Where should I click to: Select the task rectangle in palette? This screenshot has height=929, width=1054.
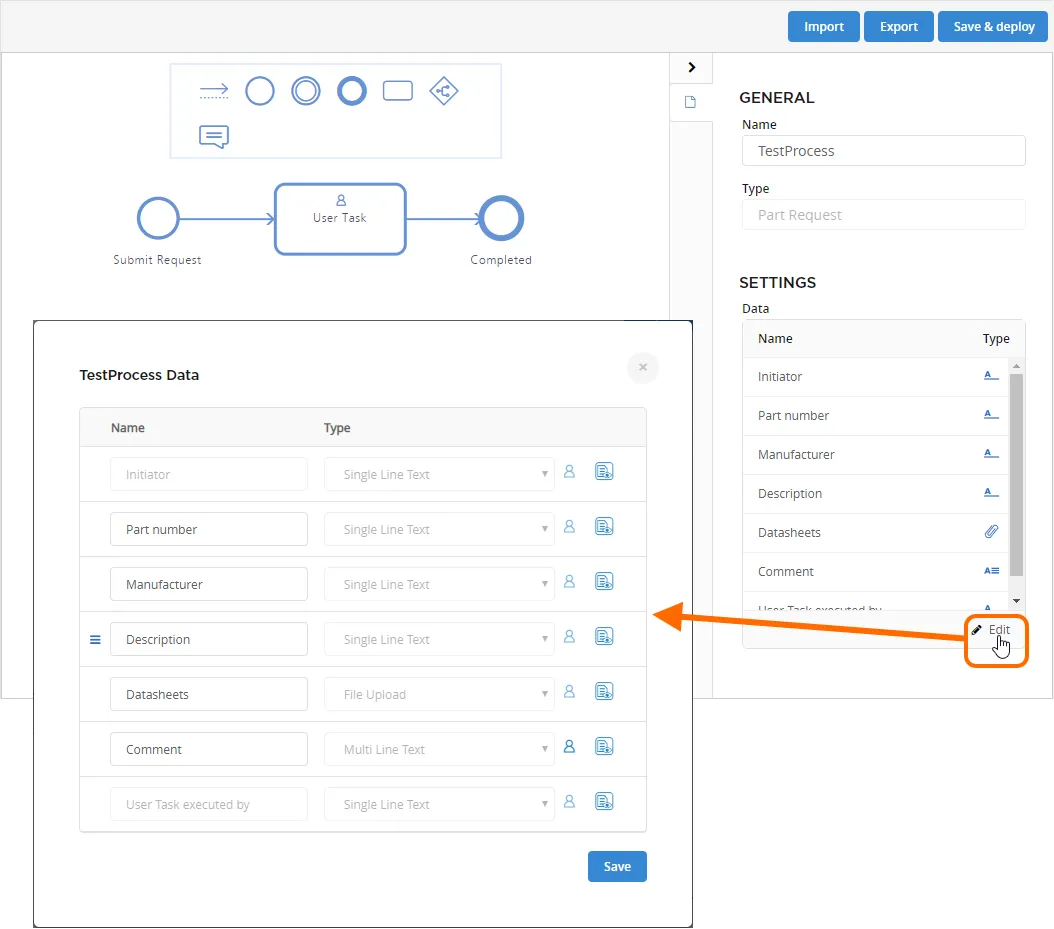point(397,91)
